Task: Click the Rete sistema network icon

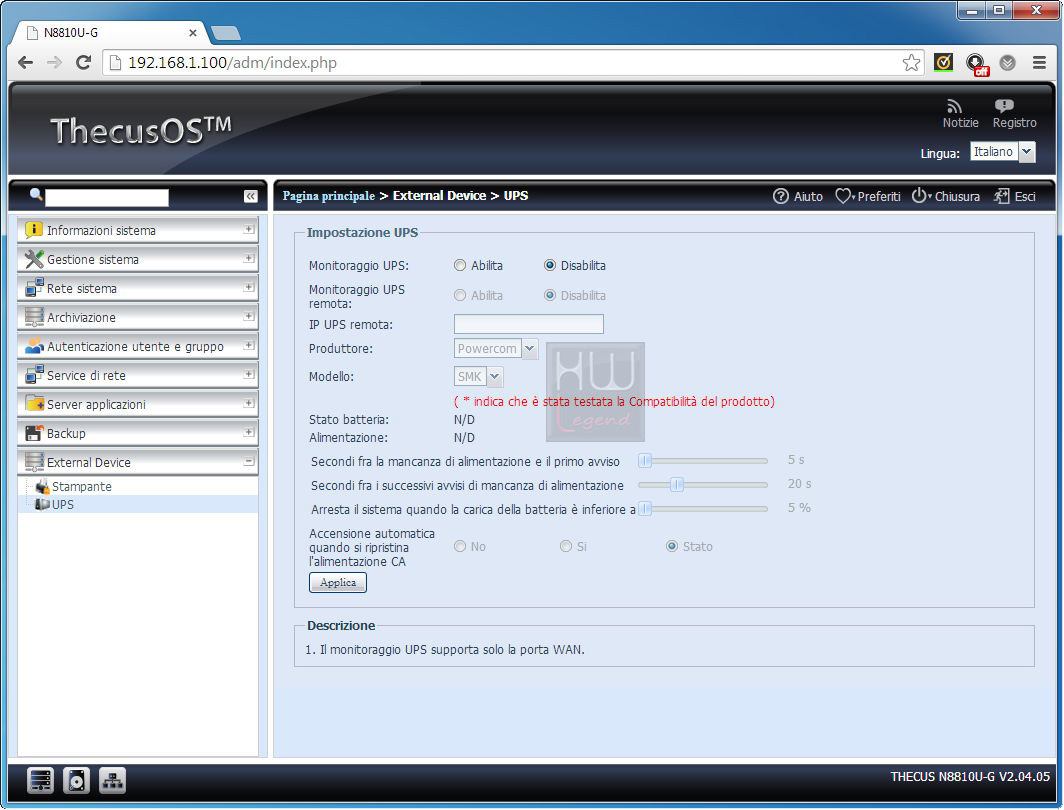Action: (33, 288)
